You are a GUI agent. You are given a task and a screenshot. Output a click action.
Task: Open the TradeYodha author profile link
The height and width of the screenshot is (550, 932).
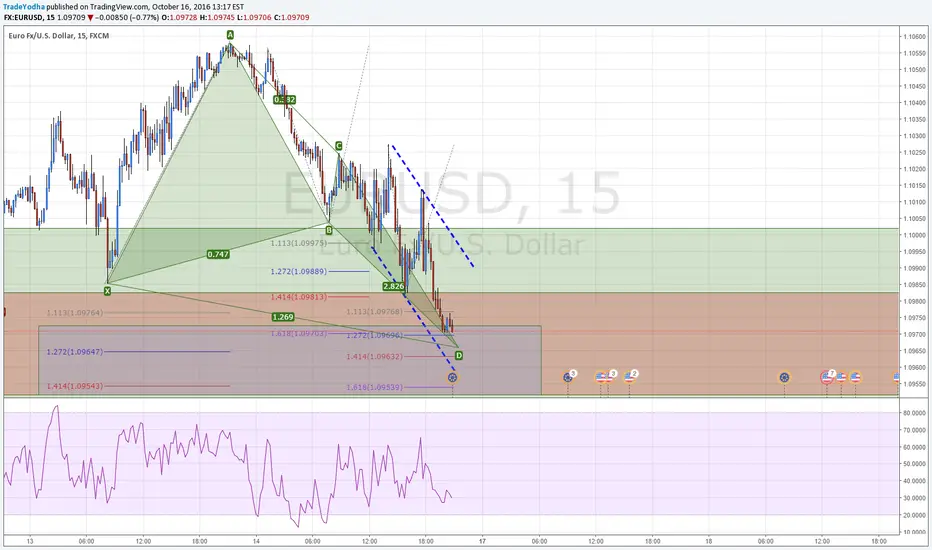tap(24, 7)
